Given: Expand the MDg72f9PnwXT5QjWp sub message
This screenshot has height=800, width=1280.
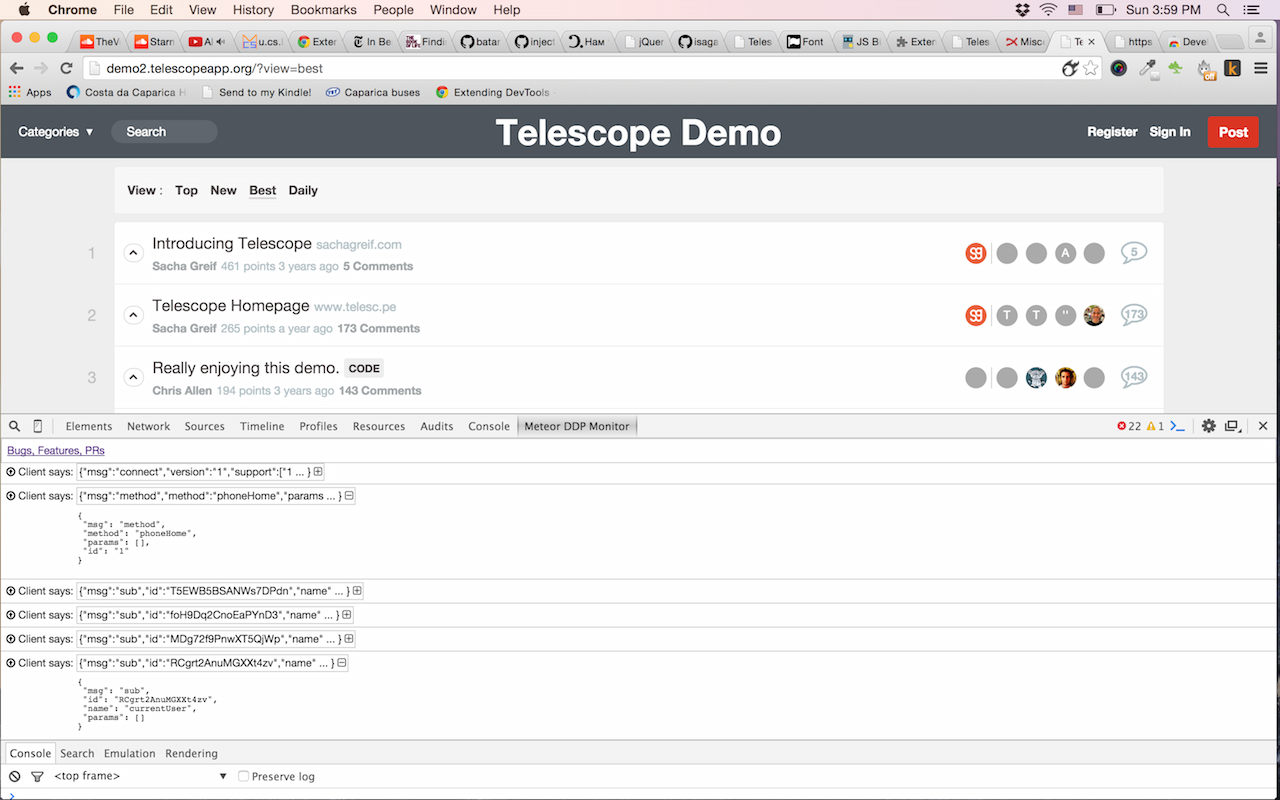Looking at the screenshot, I should coord(349,639).
